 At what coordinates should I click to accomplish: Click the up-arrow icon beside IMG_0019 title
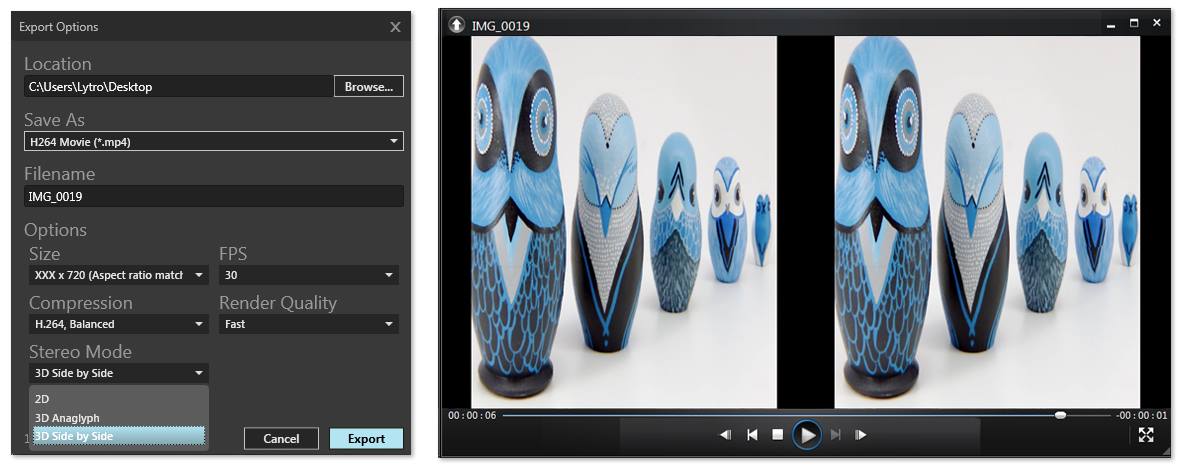point(457,25)
